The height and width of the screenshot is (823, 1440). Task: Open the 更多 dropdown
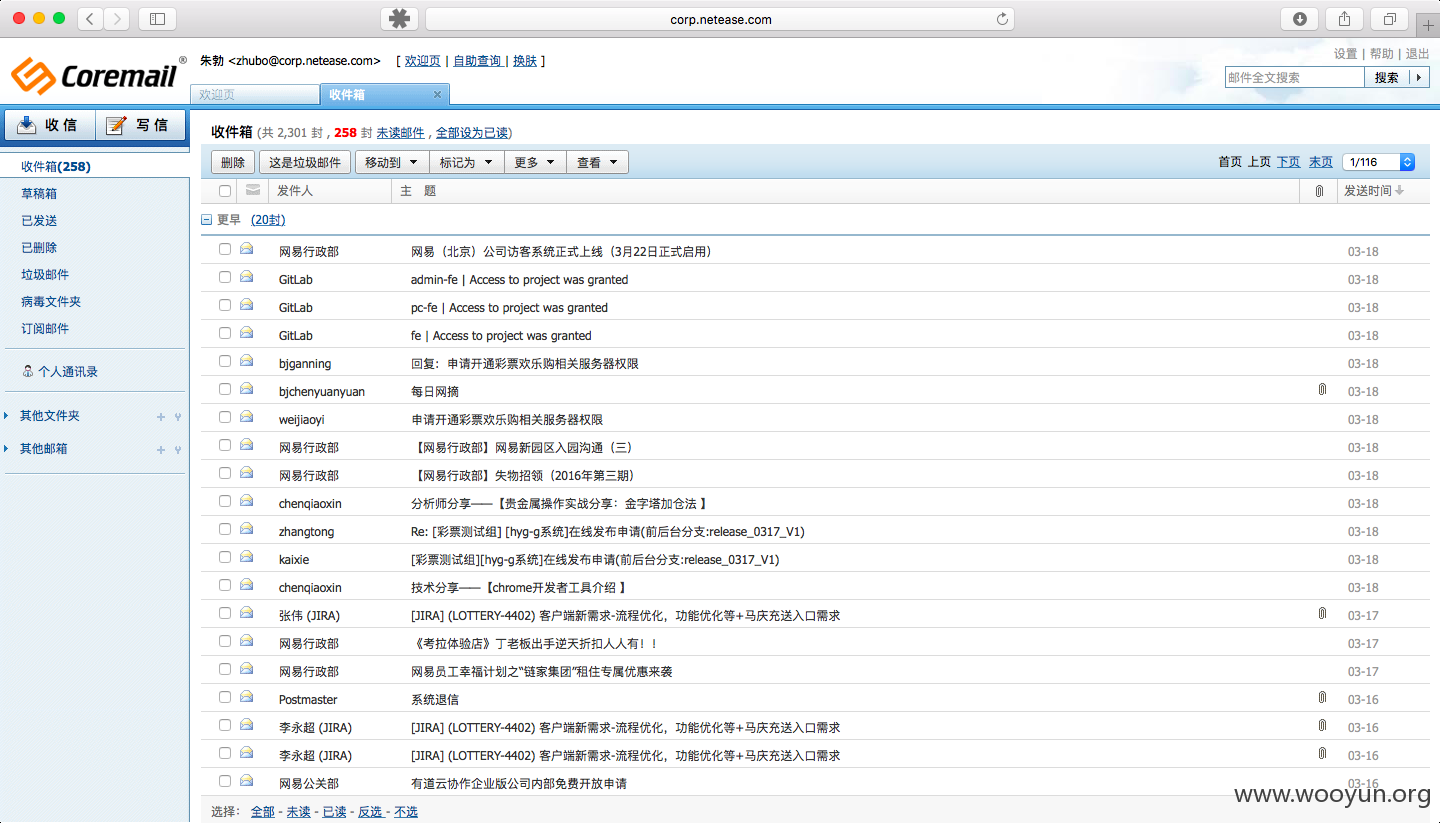535,162
